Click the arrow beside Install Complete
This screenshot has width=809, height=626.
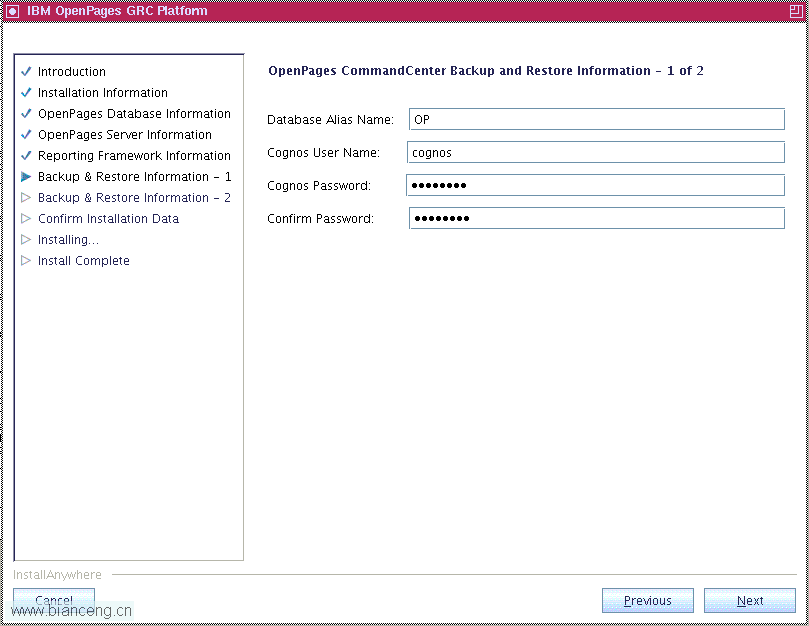(26, 261)
